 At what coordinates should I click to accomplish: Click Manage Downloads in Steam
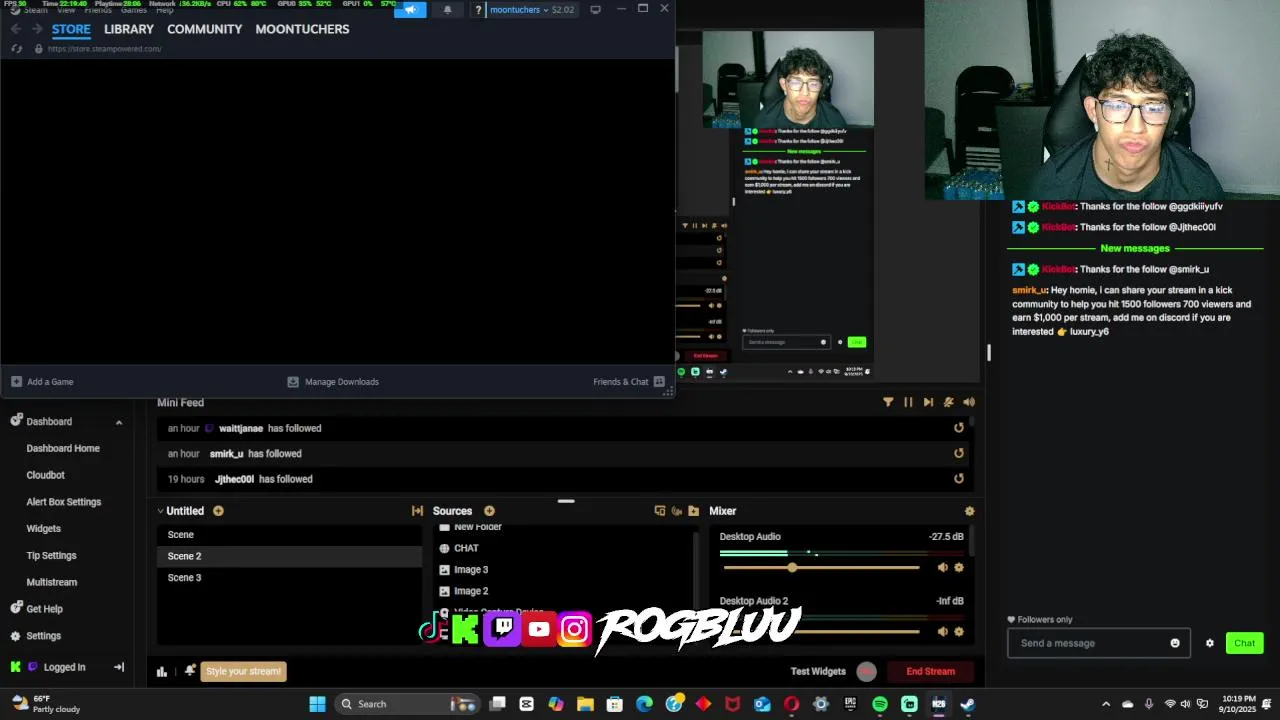[333, 382]
